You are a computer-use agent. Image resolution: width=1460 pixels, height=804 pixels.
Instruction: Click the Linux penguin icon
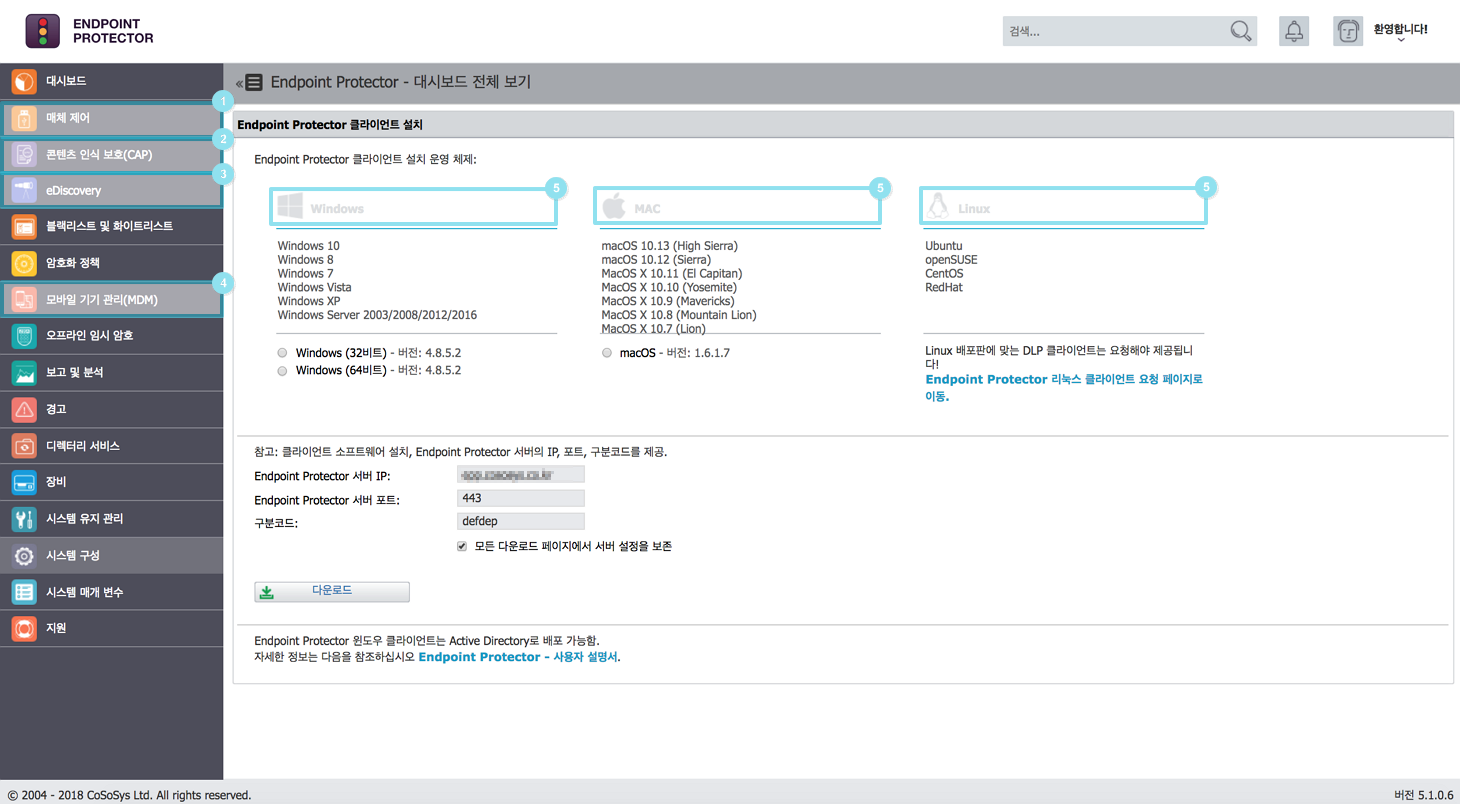pos(937,206)
